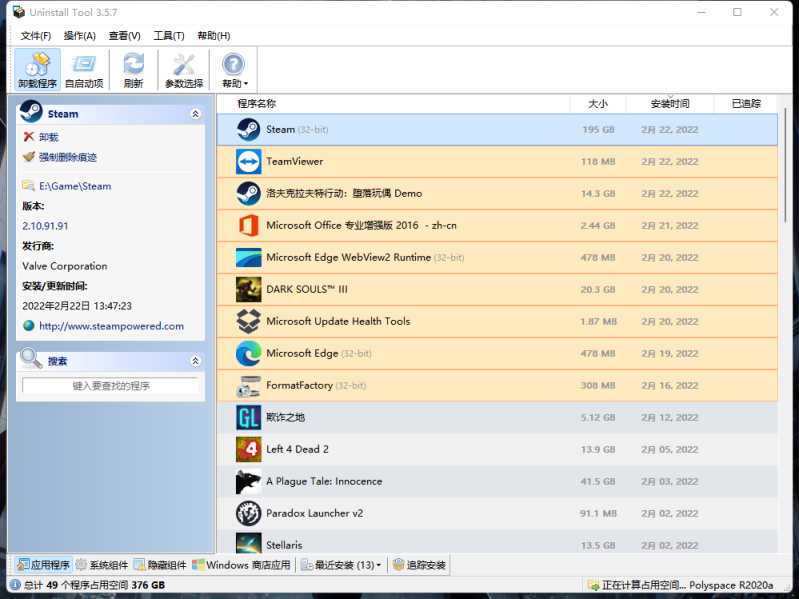Image resolution: width=799 pixels, height=599 pixels.
Task: Select the Steam row icon in list
Action: [249, 129]
